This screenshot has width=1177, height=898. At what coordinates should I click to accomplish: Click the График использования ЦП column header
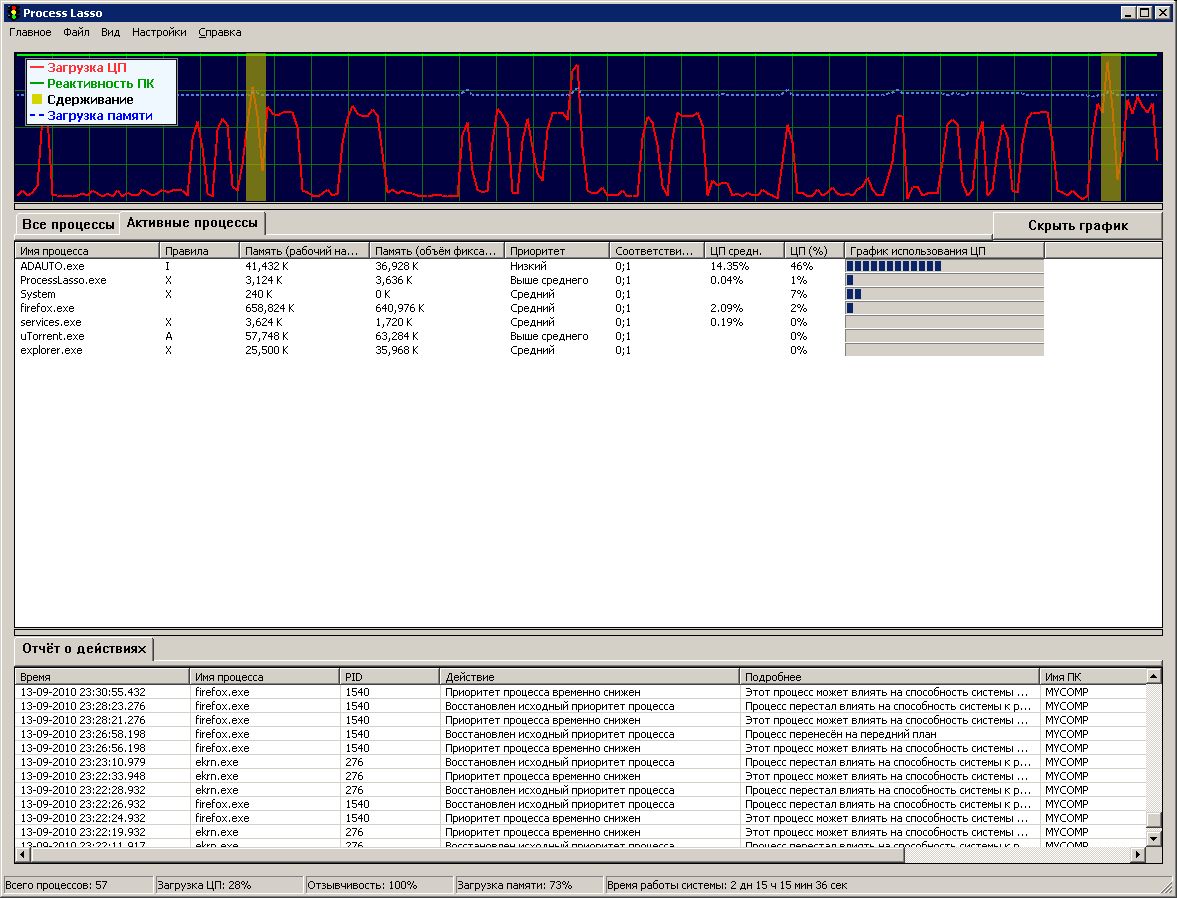(x=944, y=251)
